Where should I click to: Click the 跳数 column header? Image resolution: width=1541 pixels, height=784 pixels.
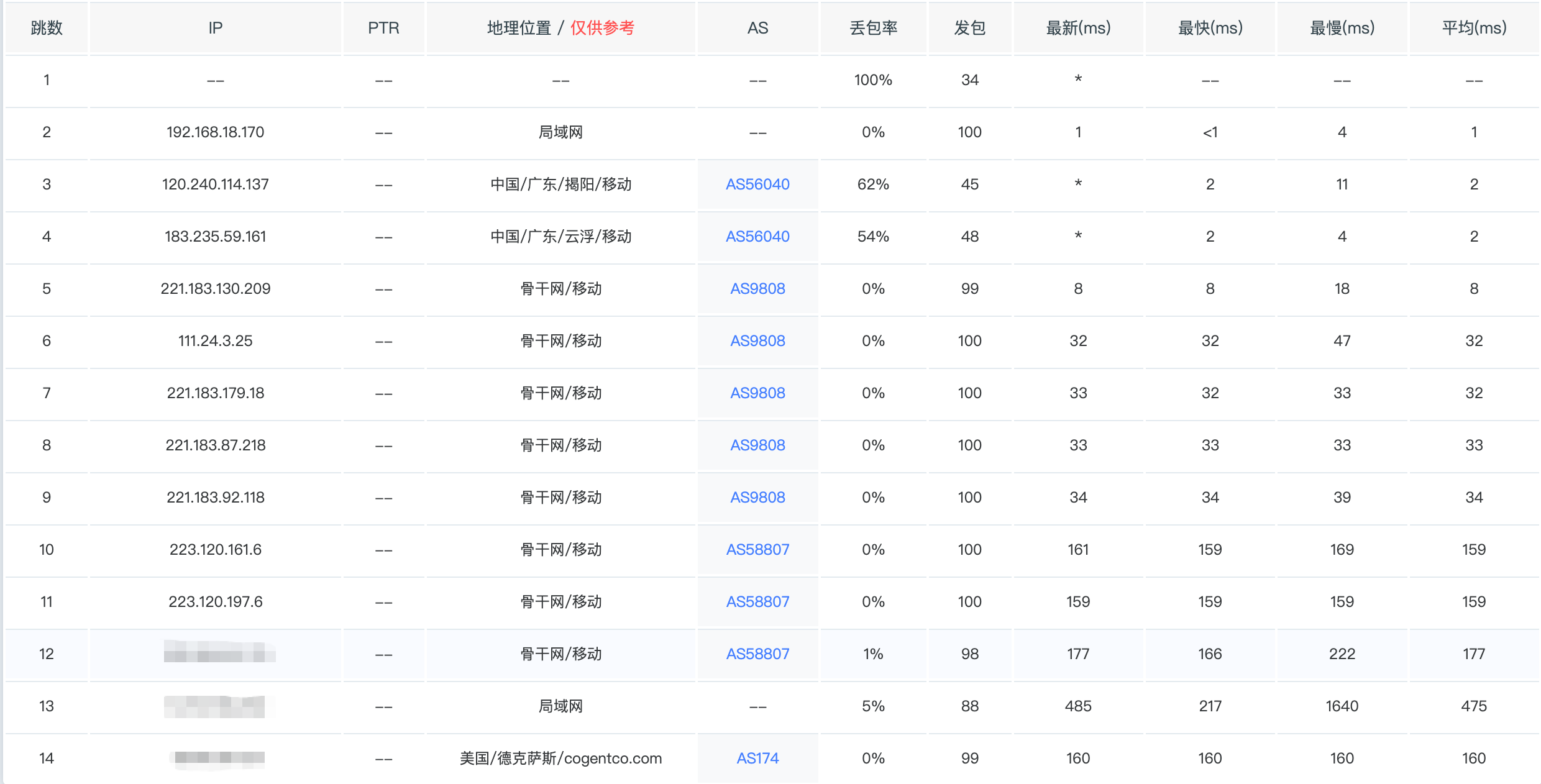[x=47, y=28]
